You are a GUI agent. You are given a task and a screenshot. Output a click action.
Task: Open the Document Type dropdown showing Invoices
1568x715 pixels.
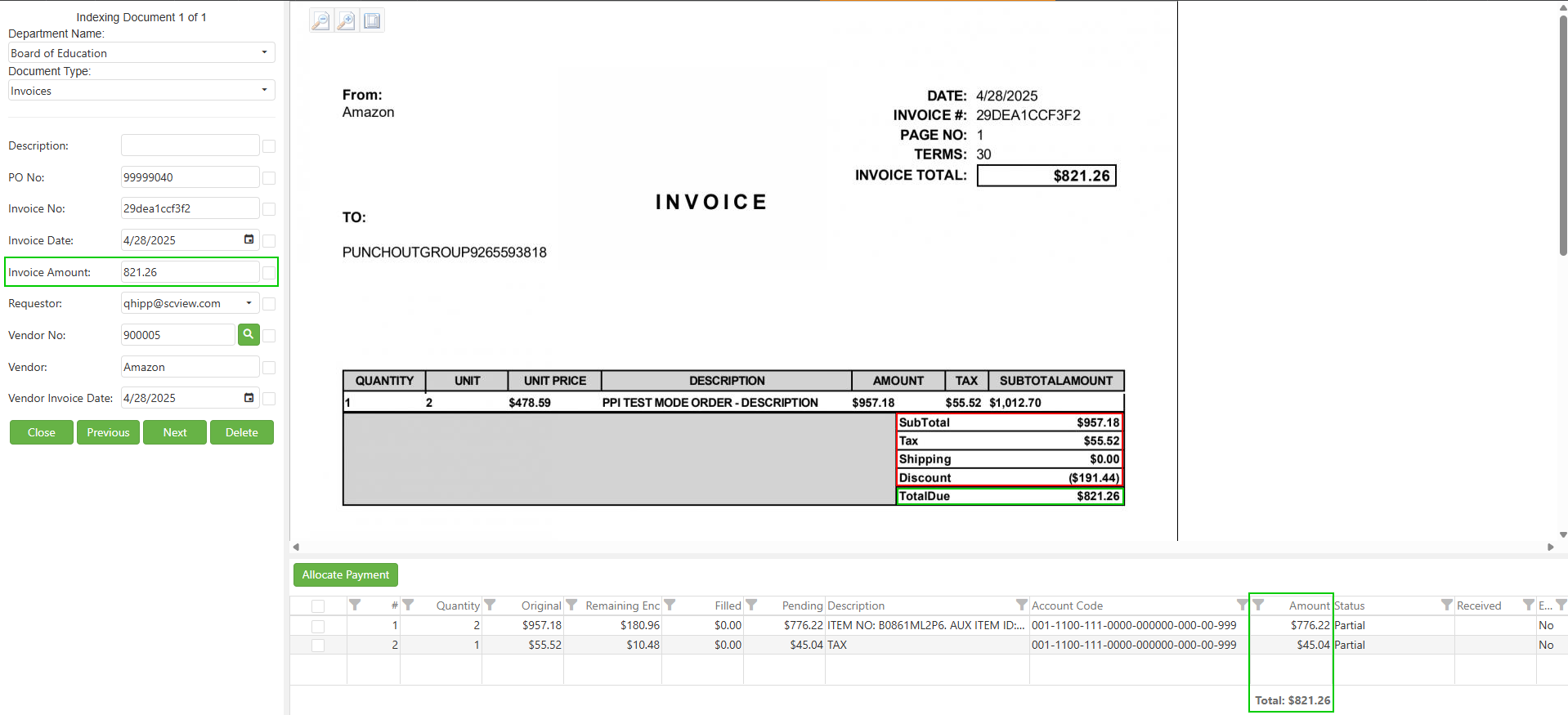click(x=141, y=90)
